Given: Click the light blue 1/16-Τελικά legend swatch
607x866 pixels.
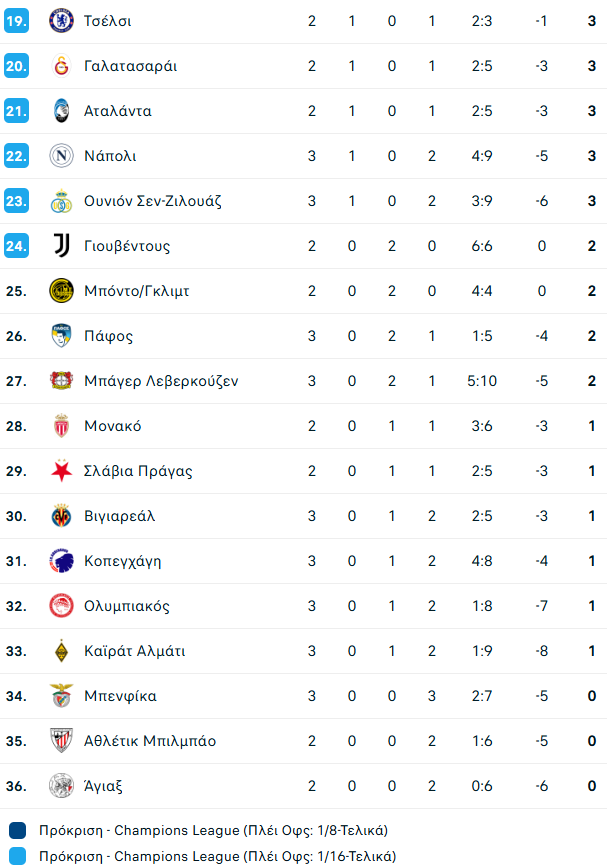Looking at the screenshot, I should 18,856.
